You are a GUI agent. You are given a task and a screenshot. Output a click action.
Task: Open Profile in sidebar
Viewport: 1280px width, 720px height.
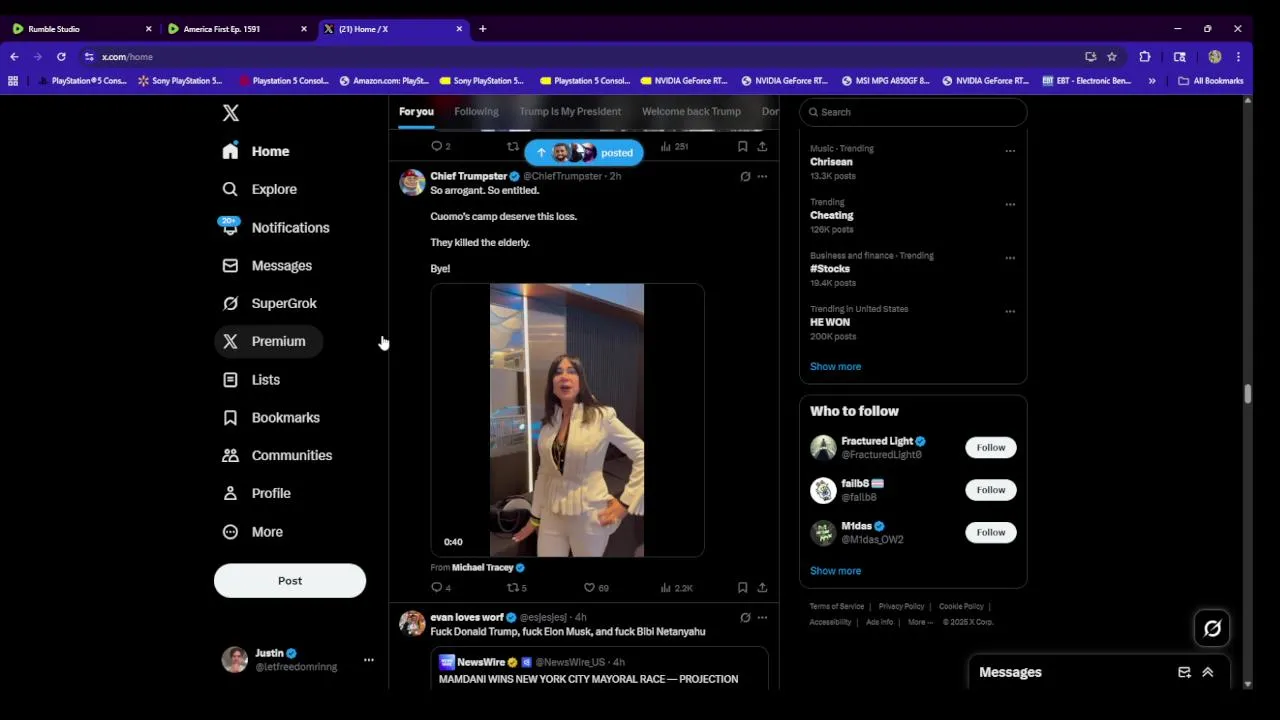tap(257, 493)
